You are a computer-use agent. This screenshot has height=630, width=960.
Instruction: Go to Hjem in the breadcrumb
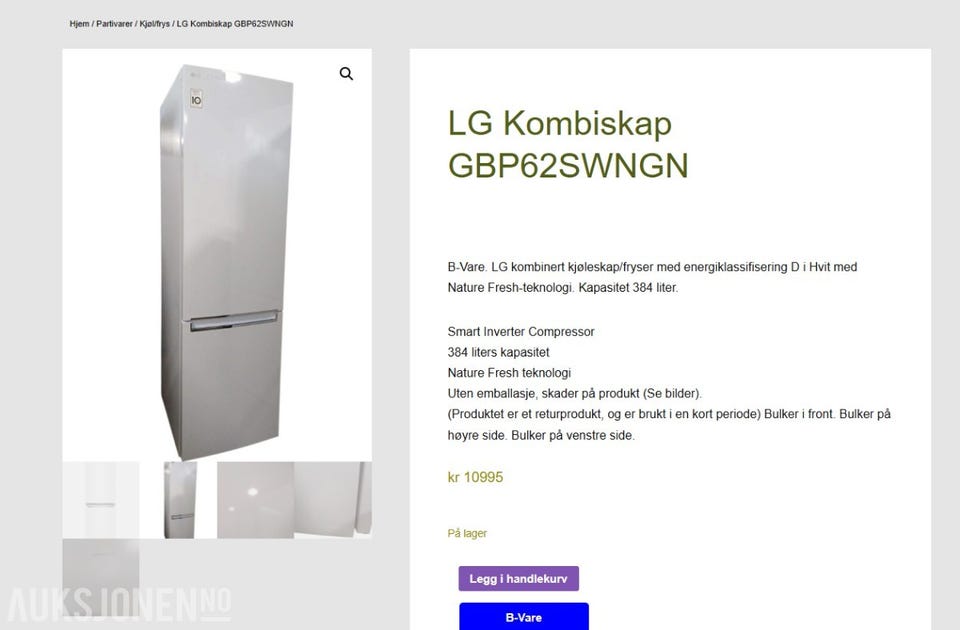click(79, 24)
